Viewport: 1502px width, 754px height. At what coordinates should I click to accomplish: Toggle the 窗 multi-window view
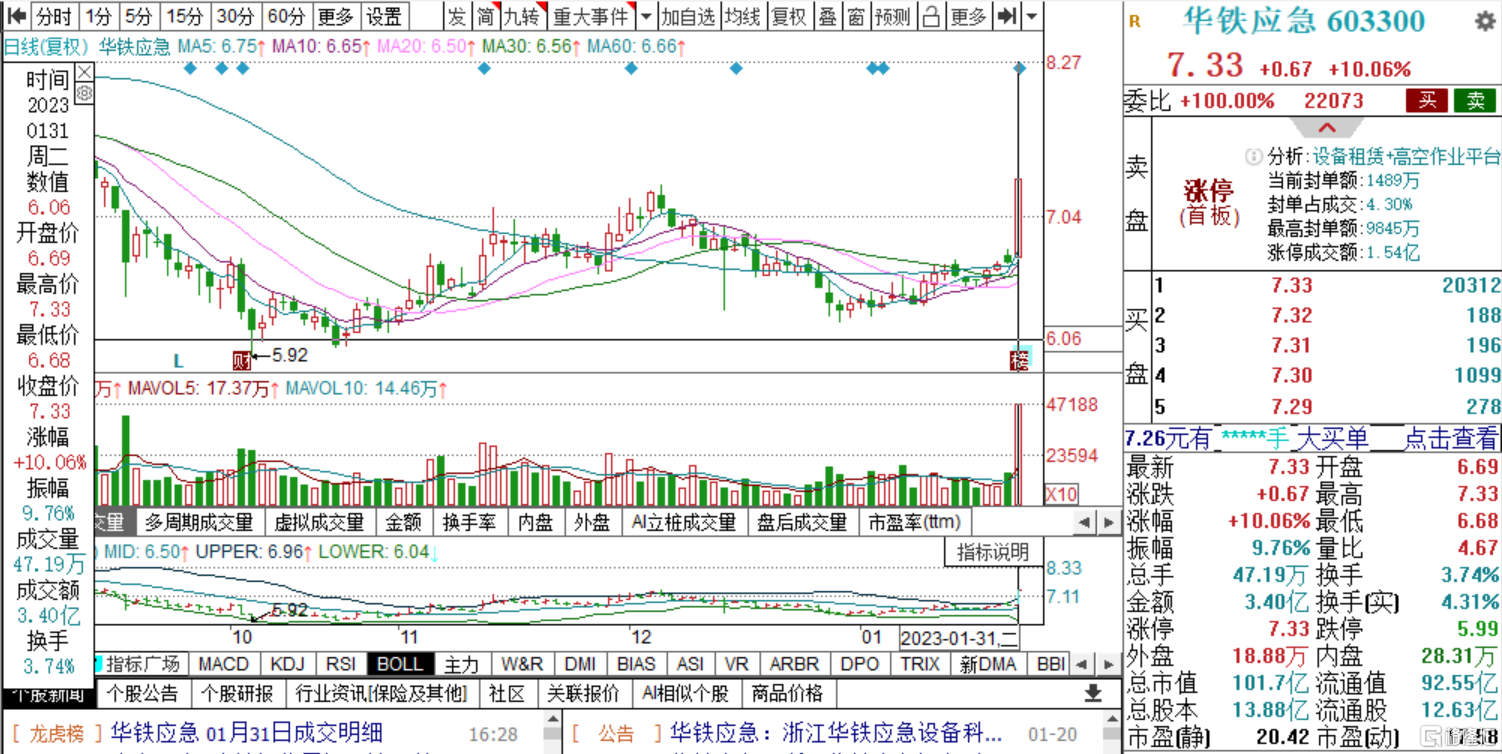(x=856, y=16)
